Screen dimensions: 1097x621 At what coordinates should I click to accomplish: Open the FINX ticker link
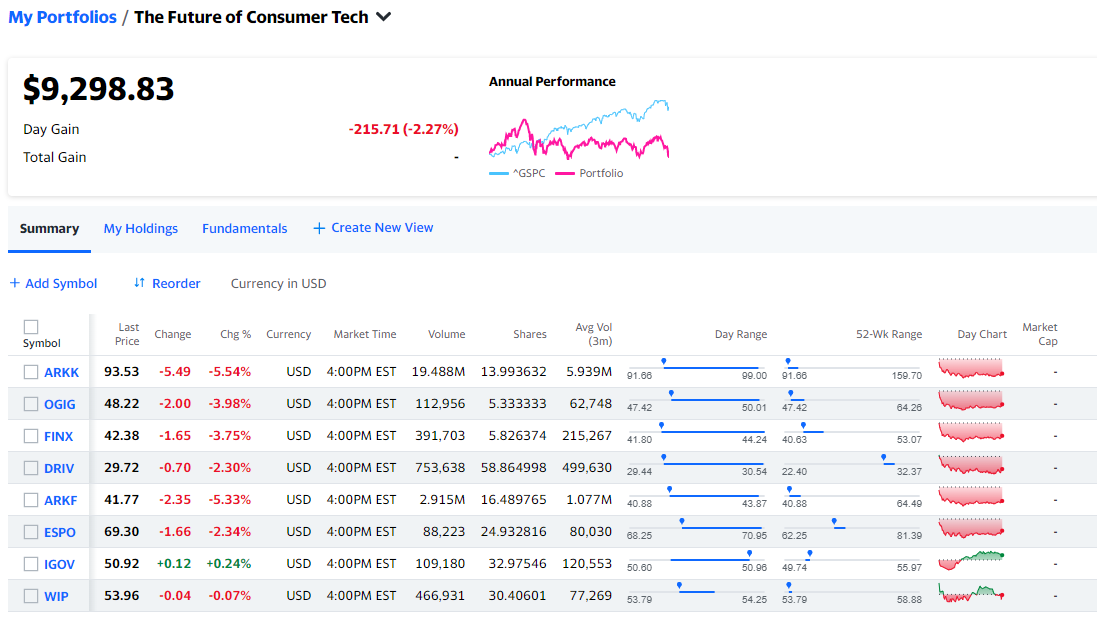coord(59,437)
